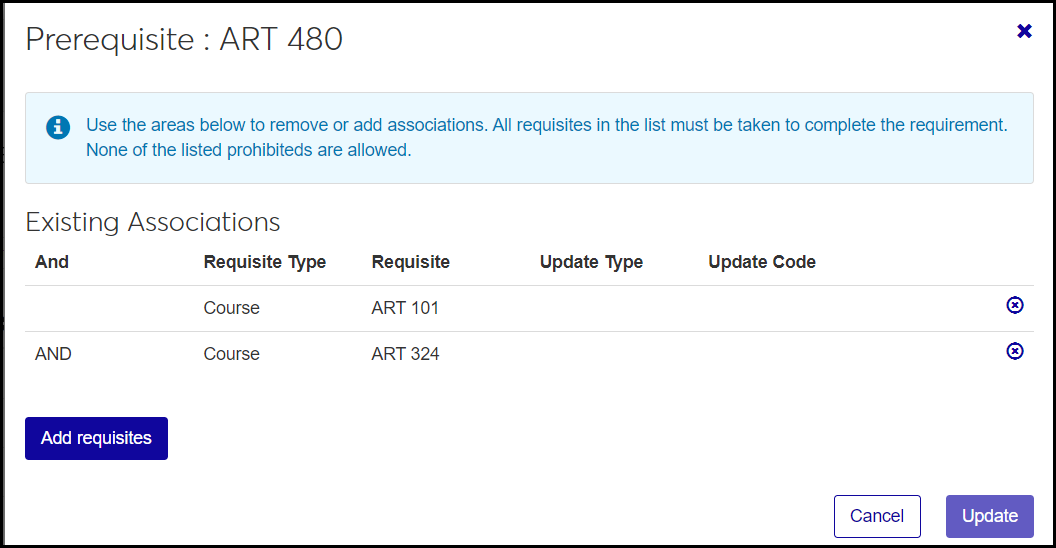Click the And column header
The height and width of the screenshot is (548, 1056).
coord(52,262)
